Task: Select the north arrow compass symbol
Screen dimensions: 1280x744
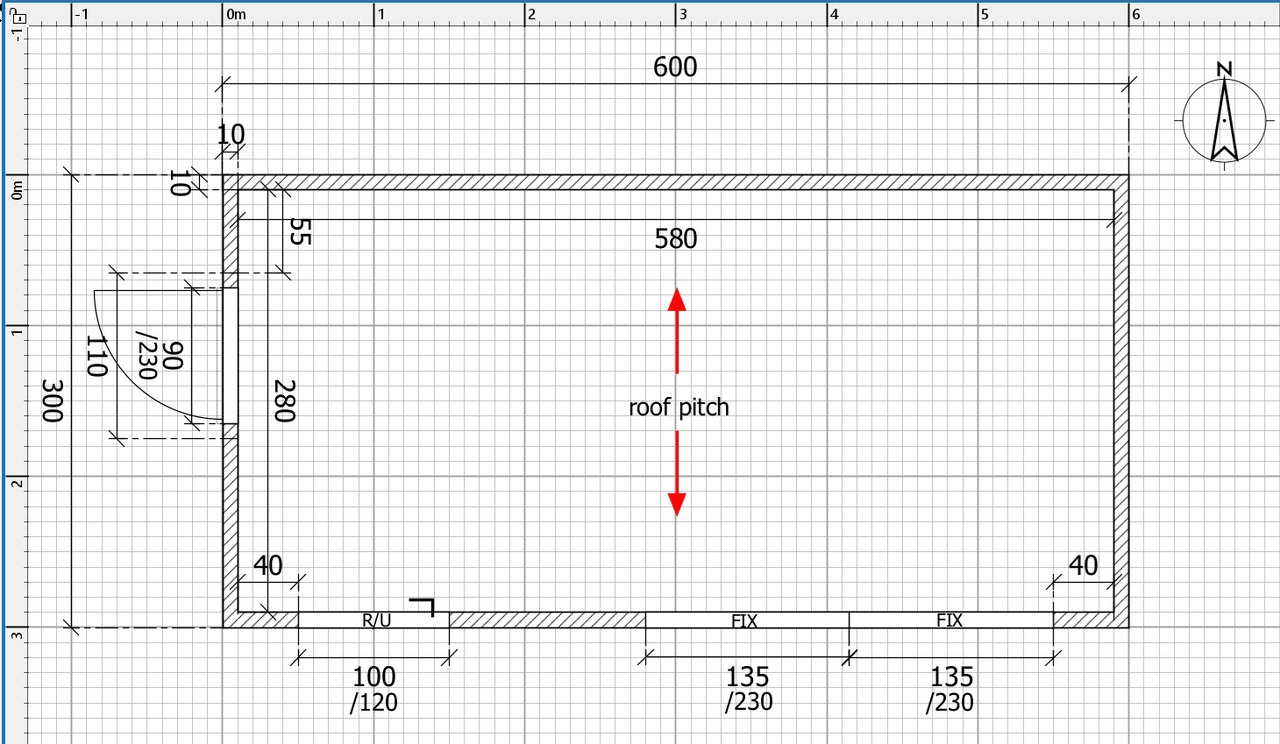Action: [1224, 118]
